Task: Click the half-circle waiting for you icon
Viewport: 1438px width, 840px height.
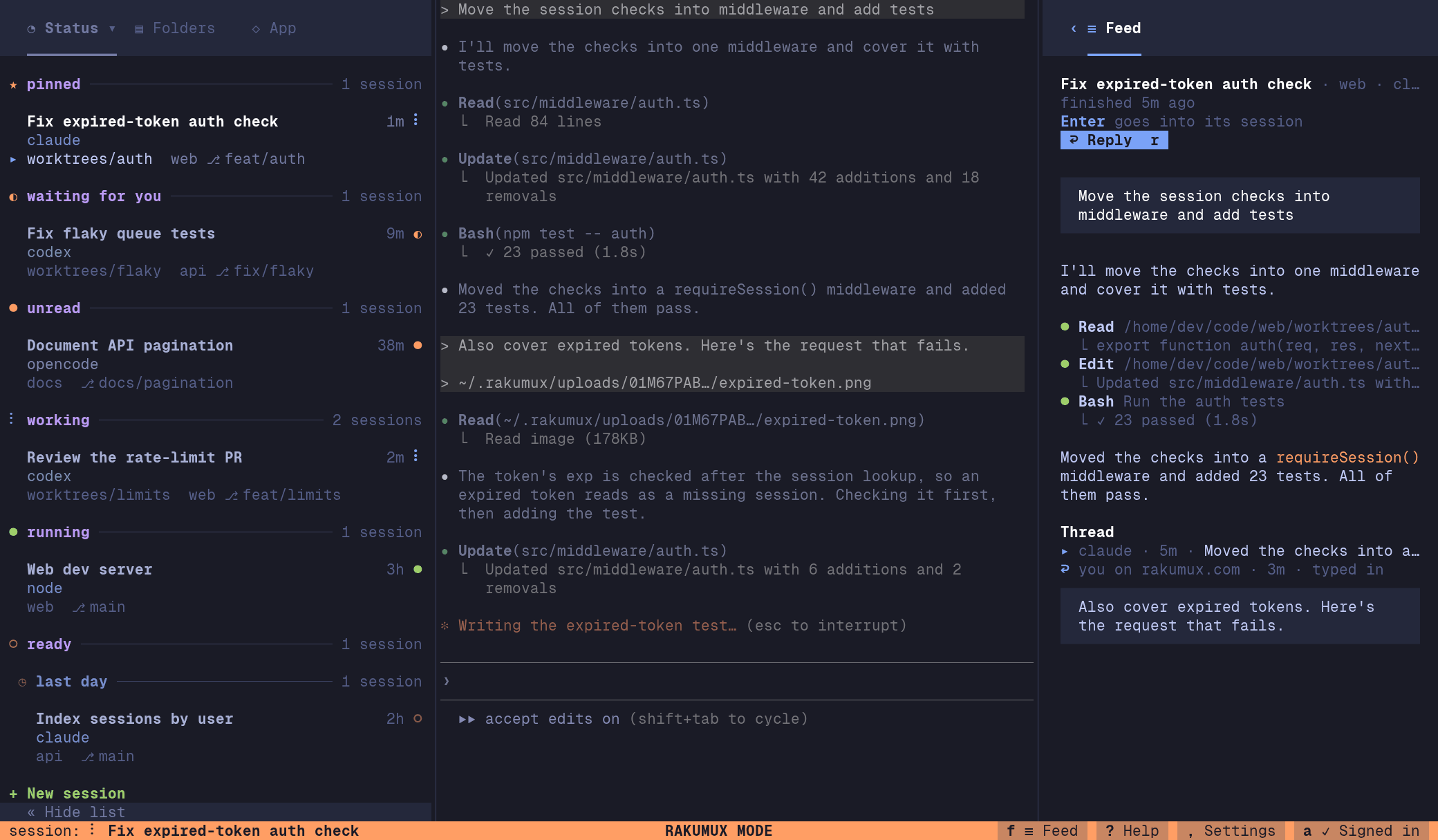Action: (x=13, y=197)
